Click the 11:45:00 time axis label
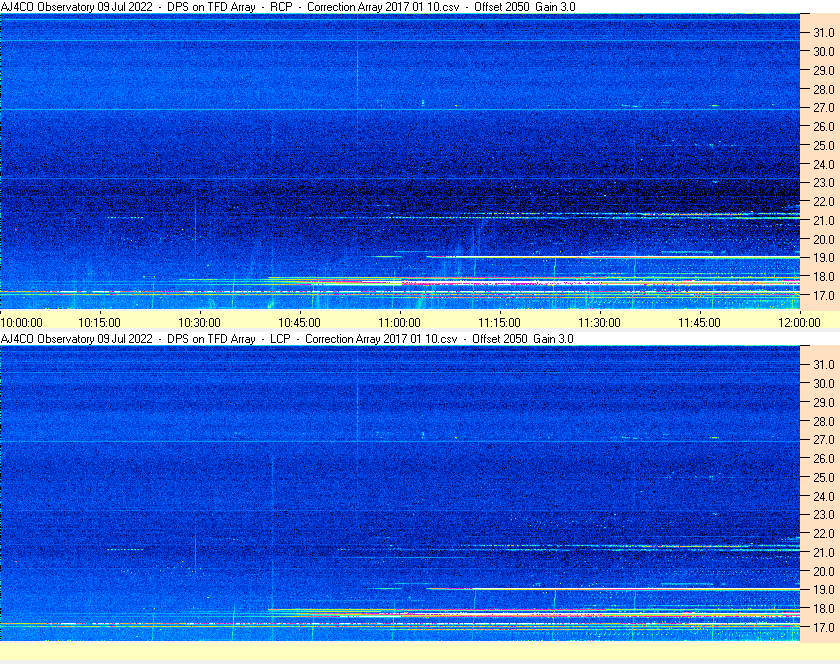This screenshot has height=664, width=840. coord(699,322)
